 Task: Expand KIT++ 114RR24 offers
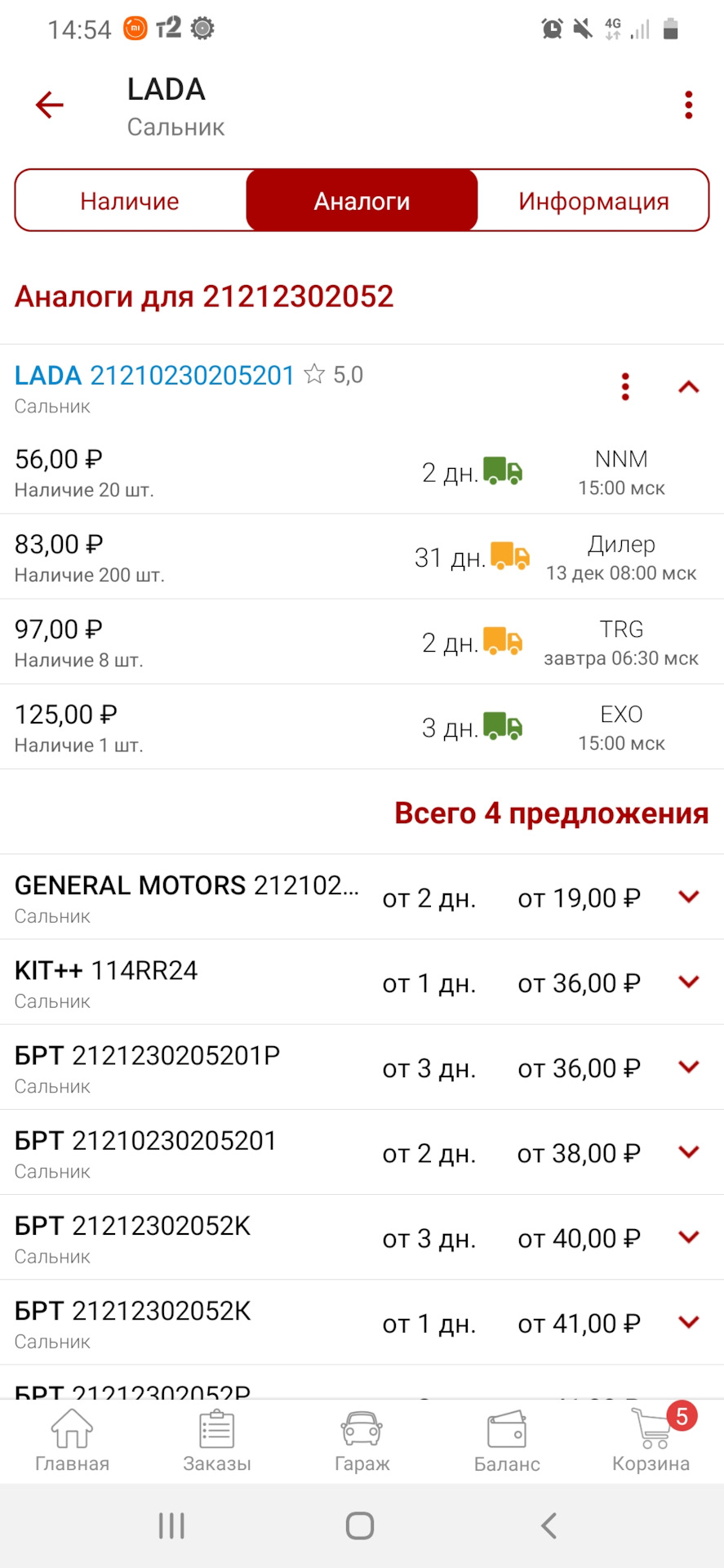coord(689,982)
